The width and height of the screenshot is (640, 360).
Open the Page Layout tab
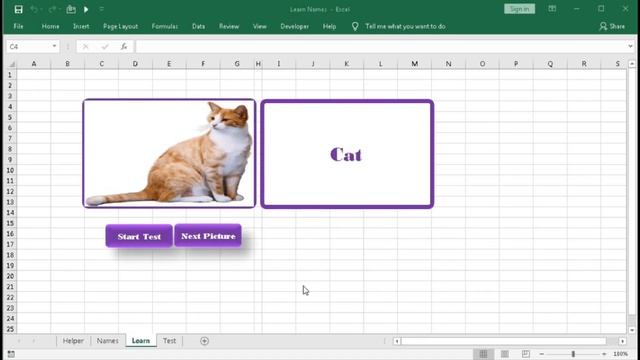click(120, 26)
